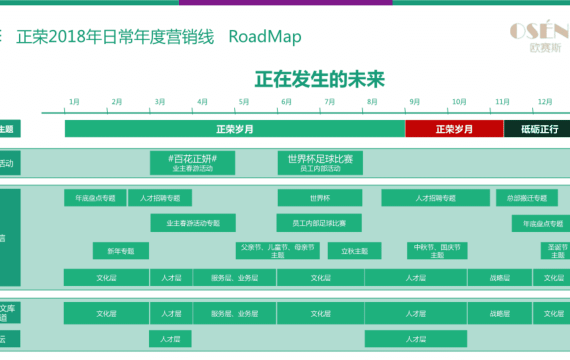
Task: Select the 业主春游活动专题 box
Action: [x=193, y=223]
